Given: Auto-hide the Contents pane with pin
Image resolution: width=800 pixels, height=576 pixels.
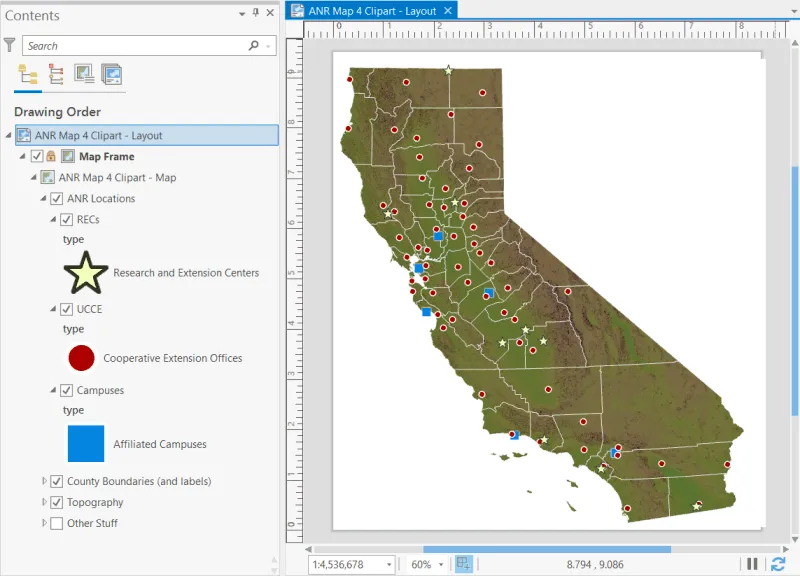Looking at the screenshot, I should coord(255,14).
